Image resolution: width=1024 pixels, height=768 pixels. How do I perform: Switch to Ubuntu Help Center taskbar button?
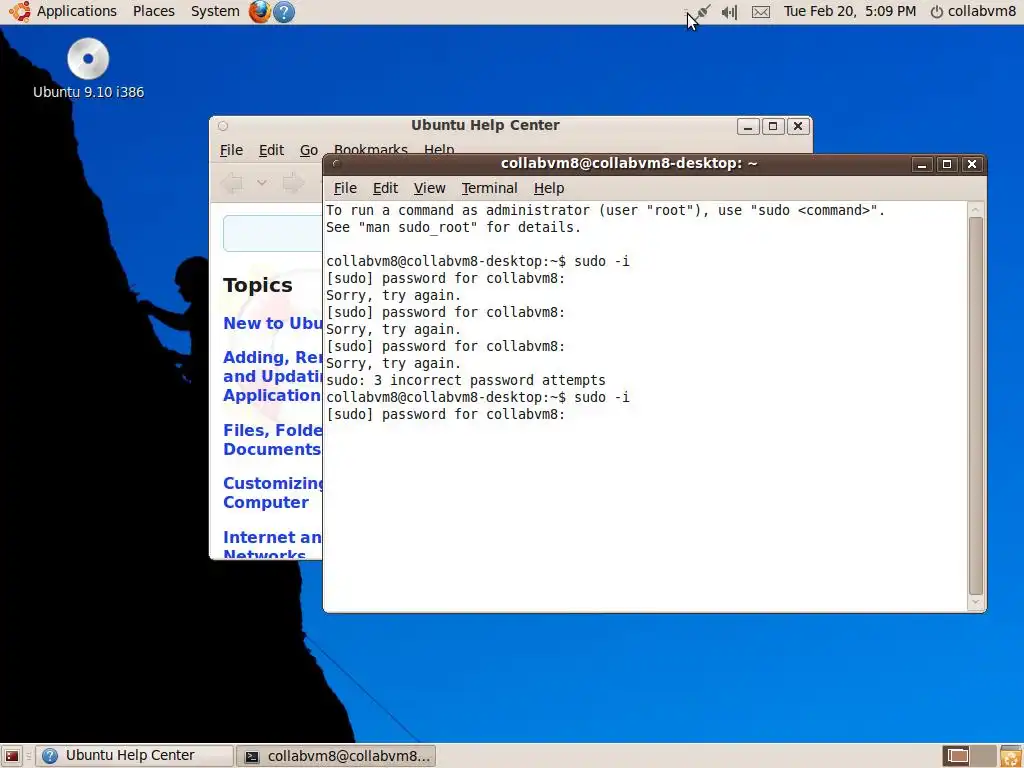click(134, 756)
